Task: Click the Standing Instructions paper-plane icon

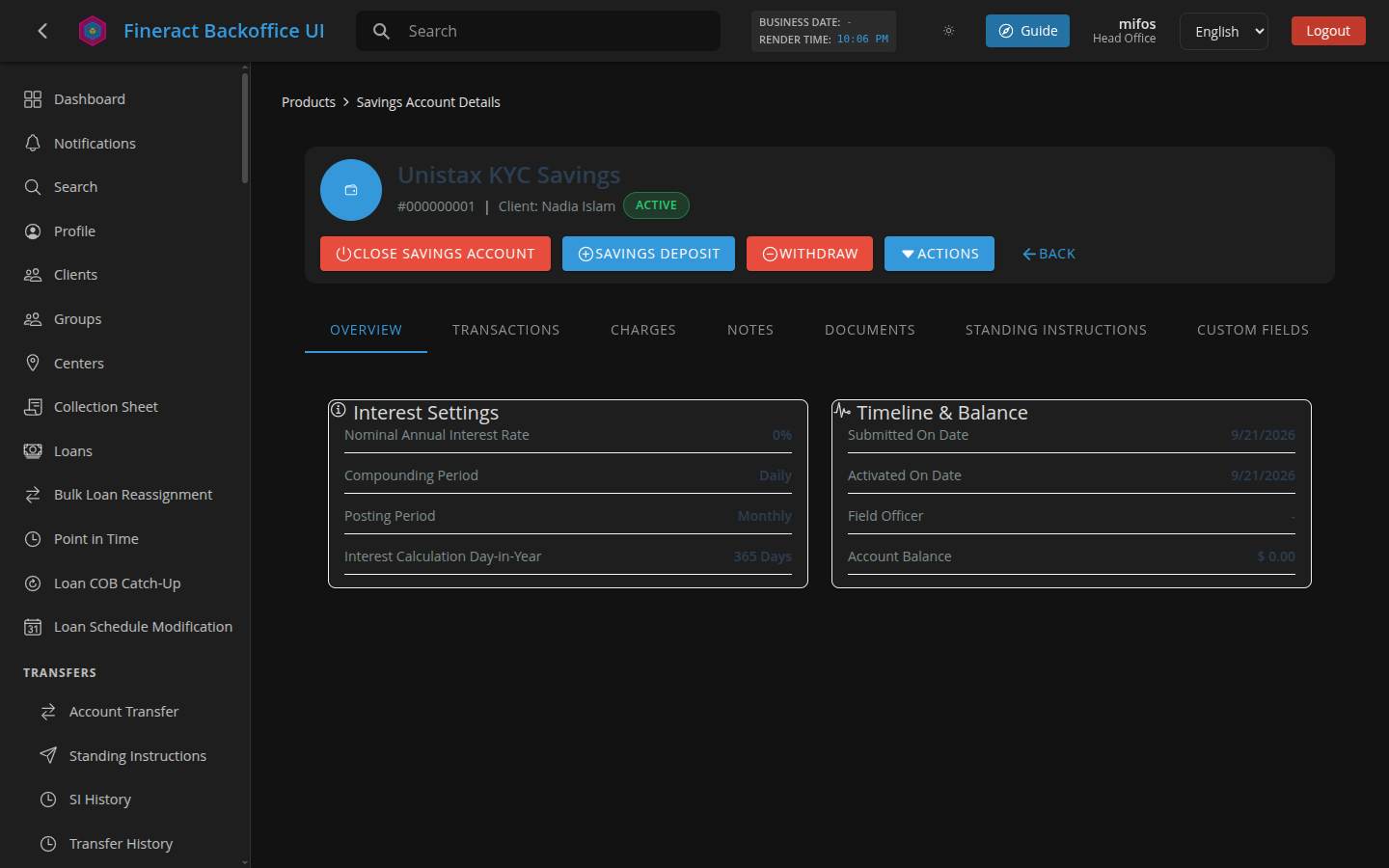Action: point(48,755)
